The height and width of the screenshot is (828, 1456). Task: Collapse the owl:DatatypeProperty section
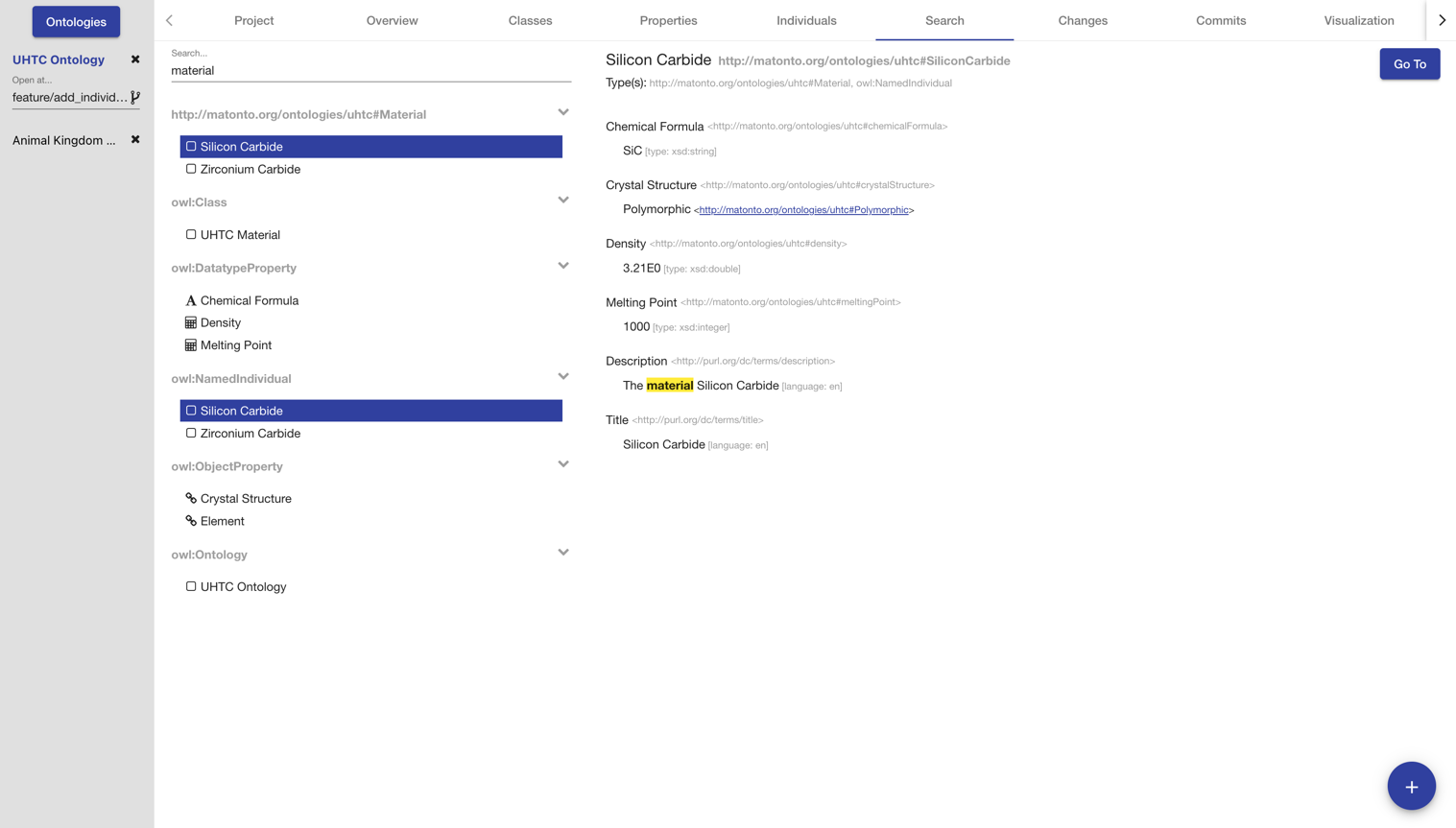[563, 265]
